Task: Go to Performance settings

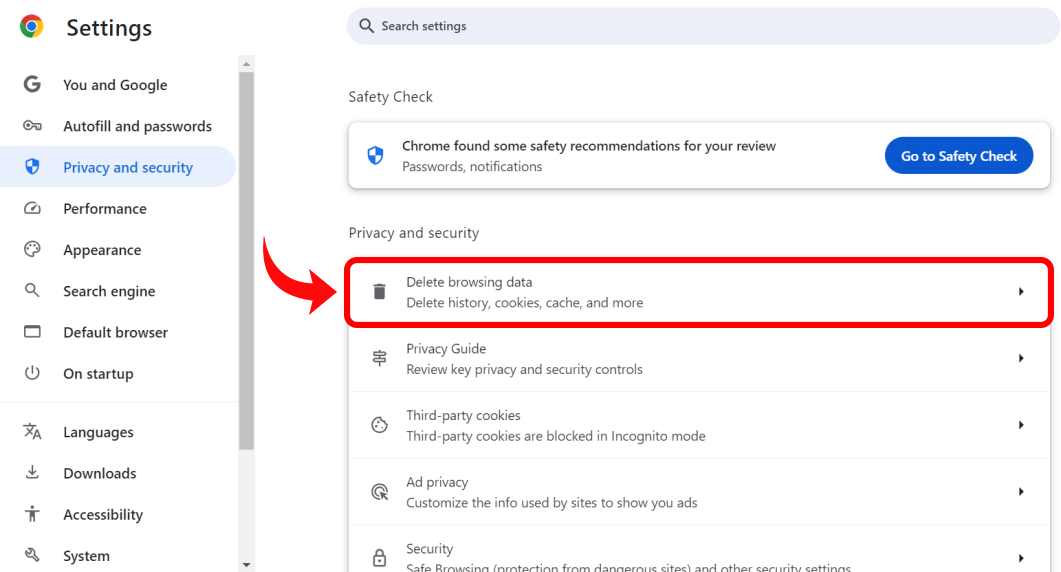Action: click(x=118, y=208)
